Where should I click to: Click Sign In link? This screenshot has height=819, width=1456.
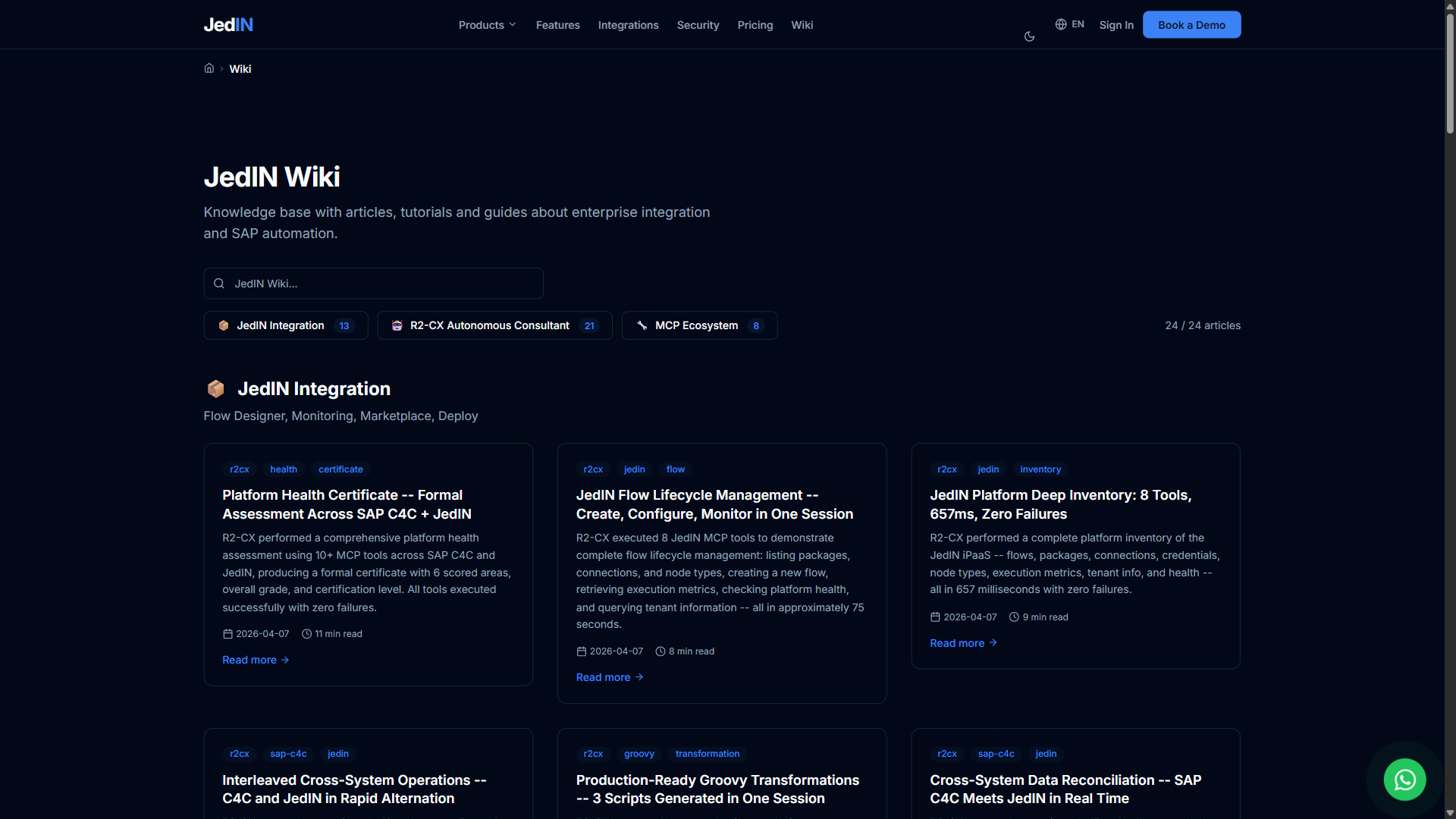click(1116, 25)
